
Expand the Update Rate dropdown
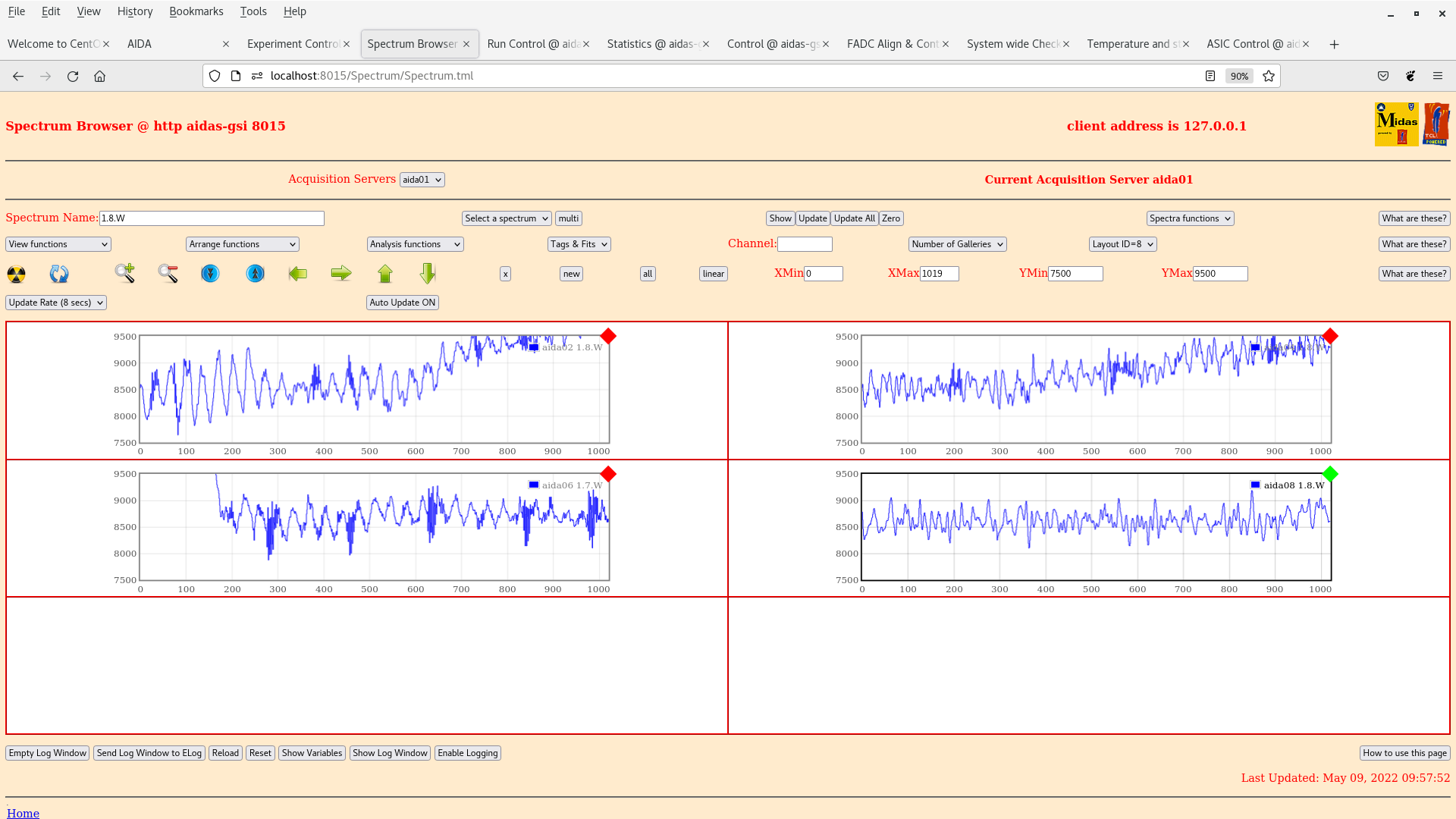pos(56,303)
